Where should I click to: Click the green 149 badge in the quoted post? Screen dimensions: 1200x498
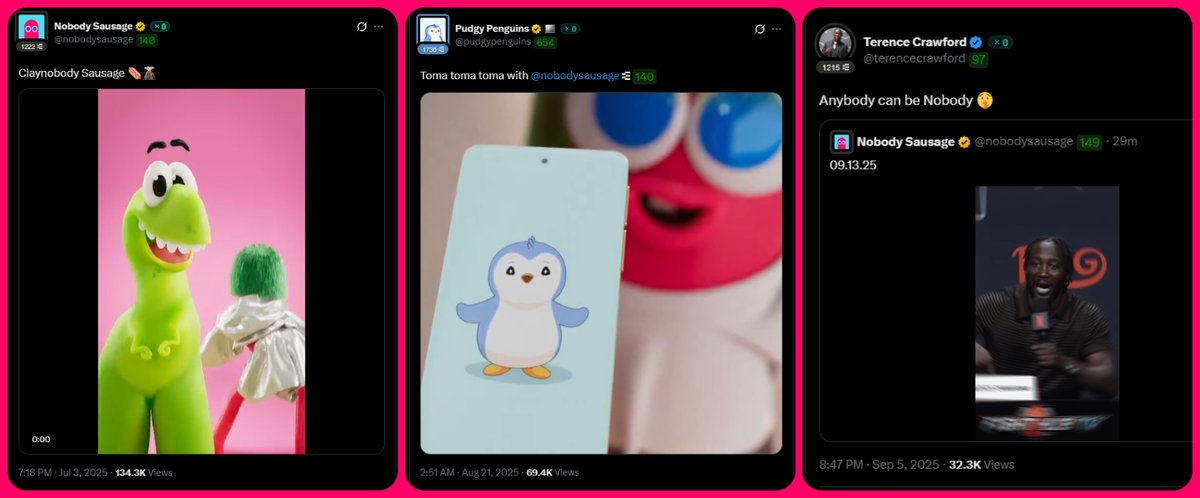tap(1089, 142)
